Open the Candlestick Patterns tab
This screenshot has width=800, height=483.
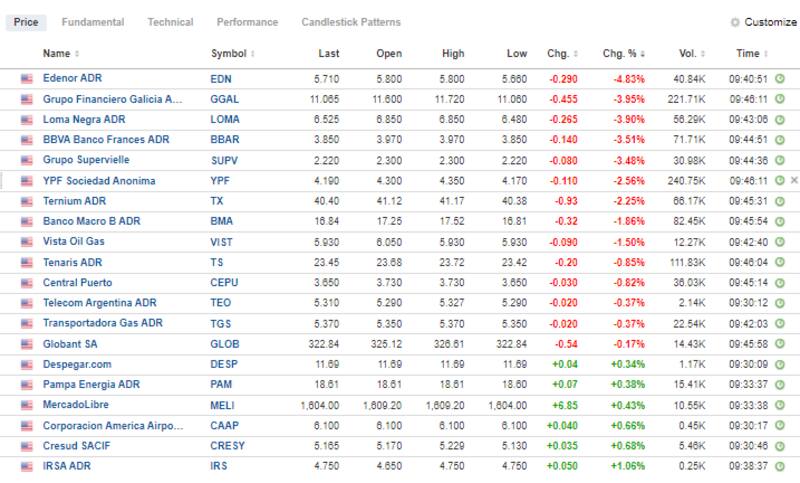[350, 22]
